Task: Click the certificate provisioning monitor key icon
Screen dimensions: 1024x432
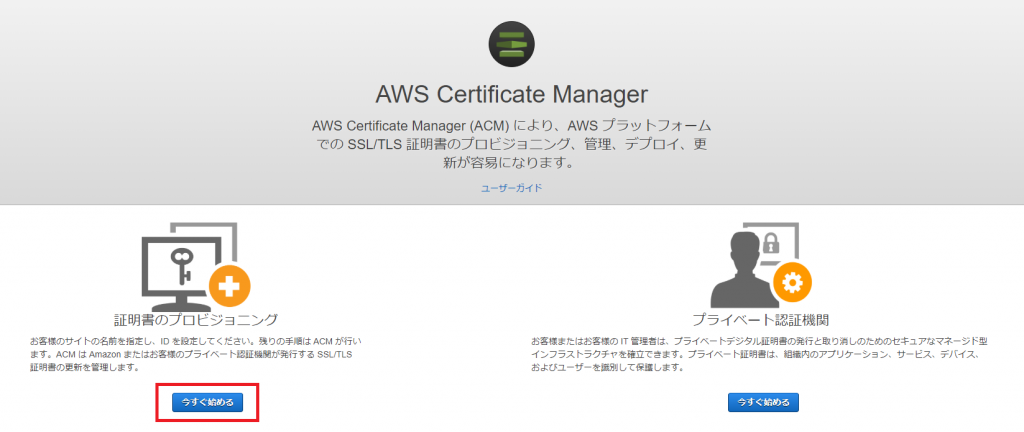Action: [x=196, y=267]
